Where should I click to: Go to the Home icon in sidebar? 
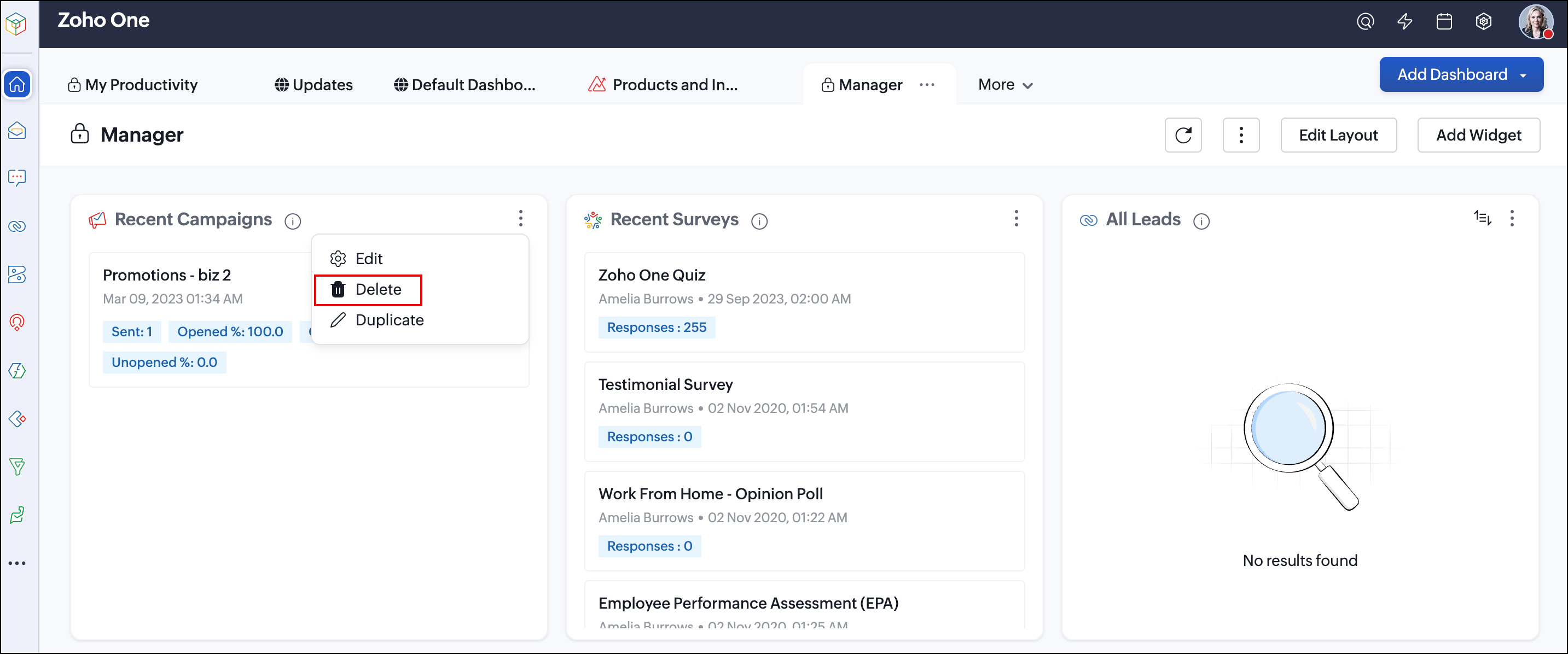pyautogui.click(x=17, y=84)
